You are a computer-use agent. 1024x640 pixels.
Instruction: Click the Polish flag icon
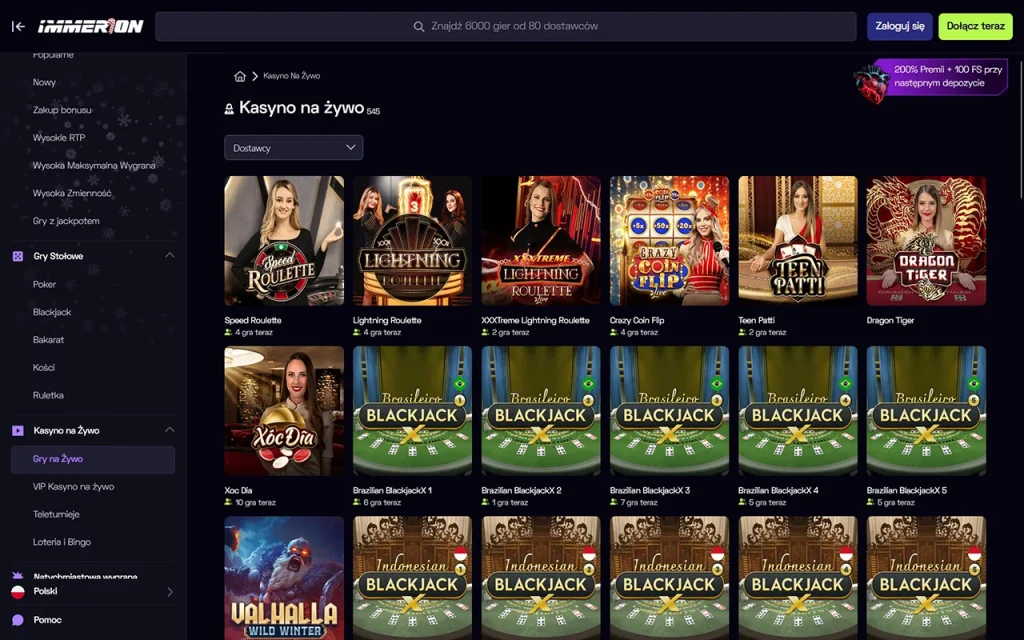click(x=18, y=592)
